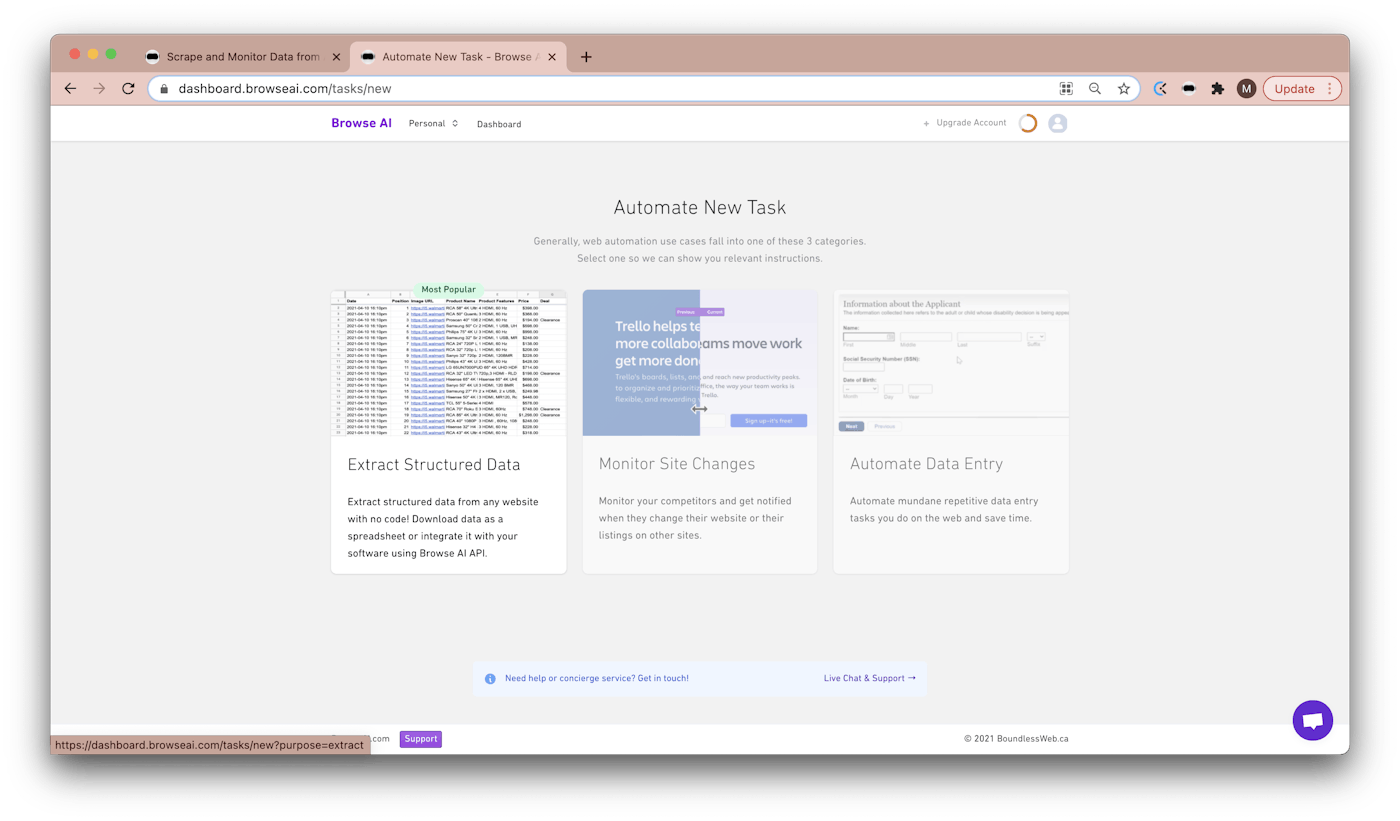1400x821 pixels.
Task: Reload the page
Action: coord(128,88)
